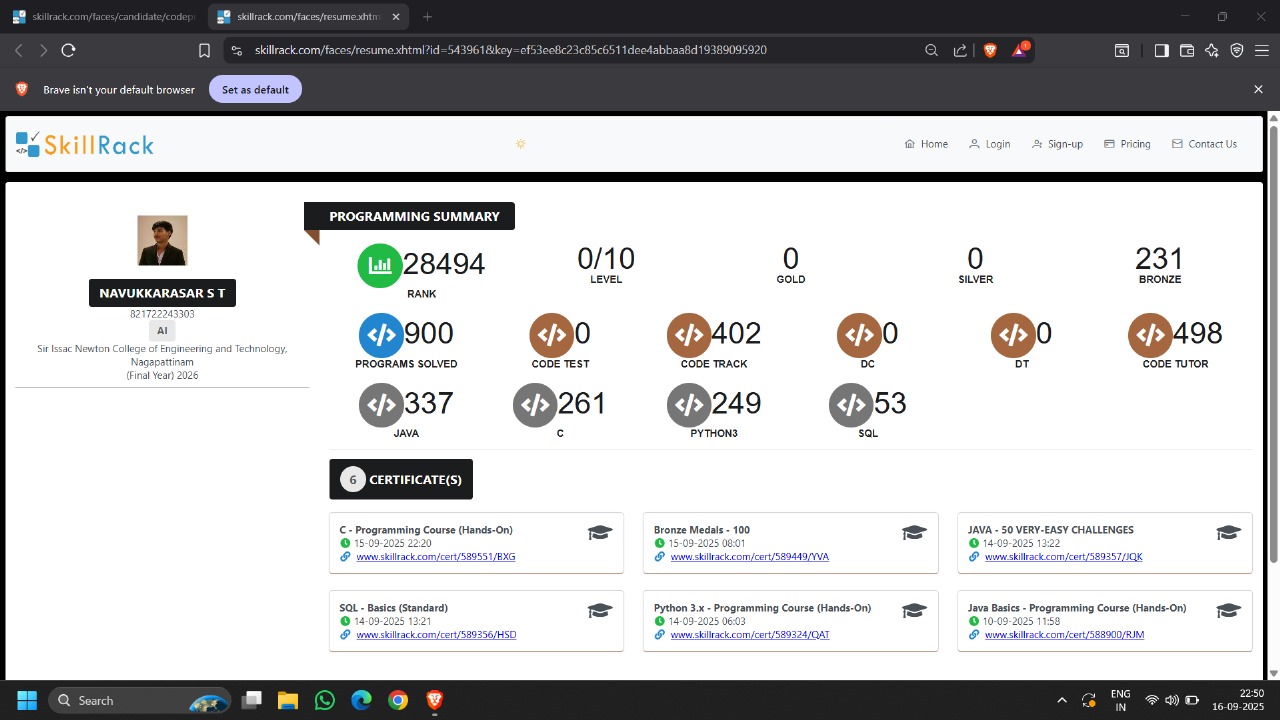Click the share icon in address bar
Viewport: 1280px width, 720px height.
(x=960, y=50)
